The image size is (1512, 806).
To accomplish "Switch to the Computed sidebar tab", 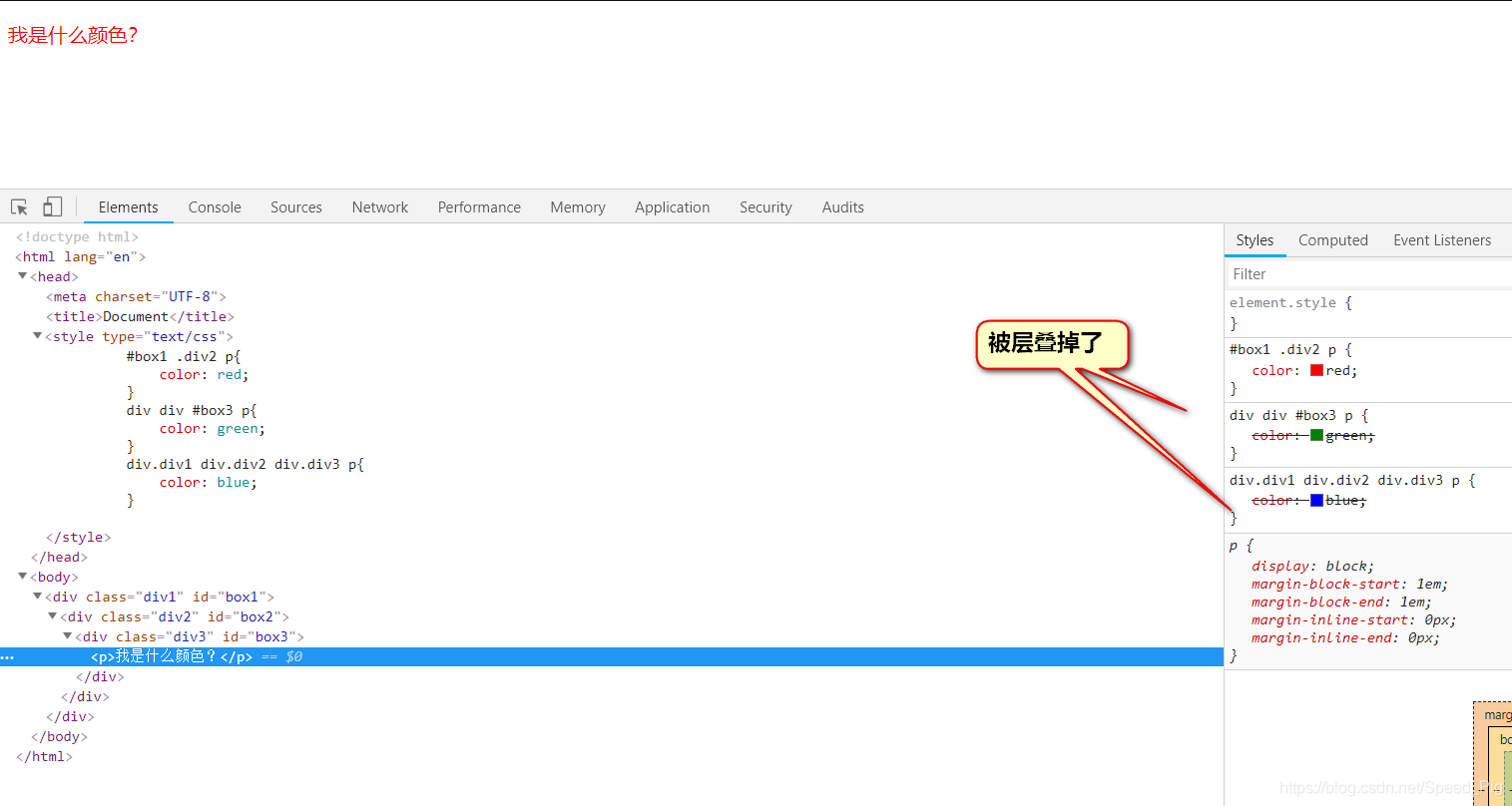I will point(1333,240).
